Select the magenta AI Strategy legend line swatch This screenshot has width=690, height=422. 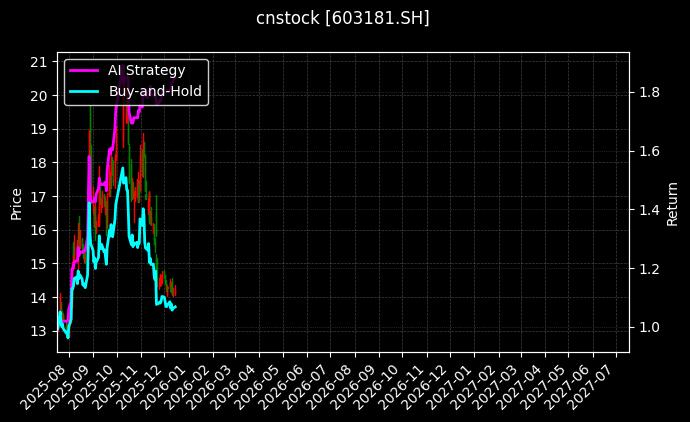click(83, 70)
